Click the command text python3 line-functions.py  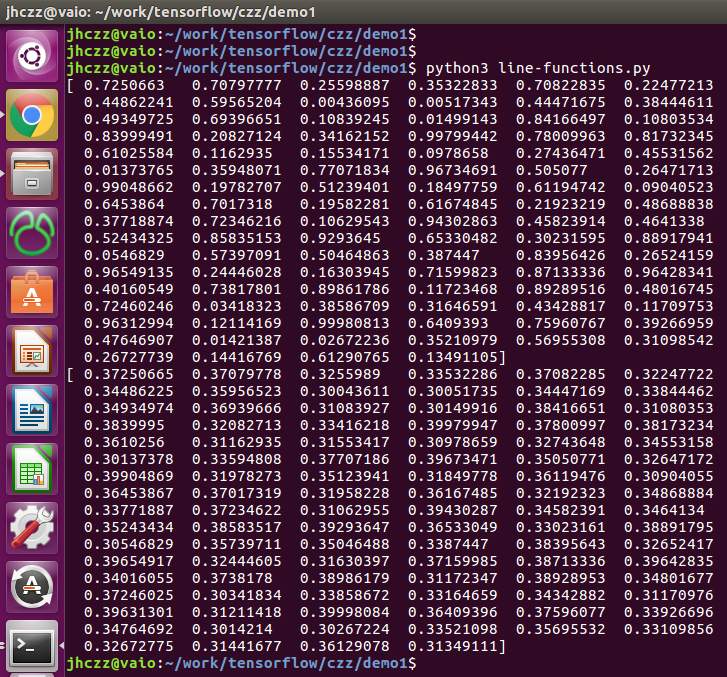coord(538,68)
